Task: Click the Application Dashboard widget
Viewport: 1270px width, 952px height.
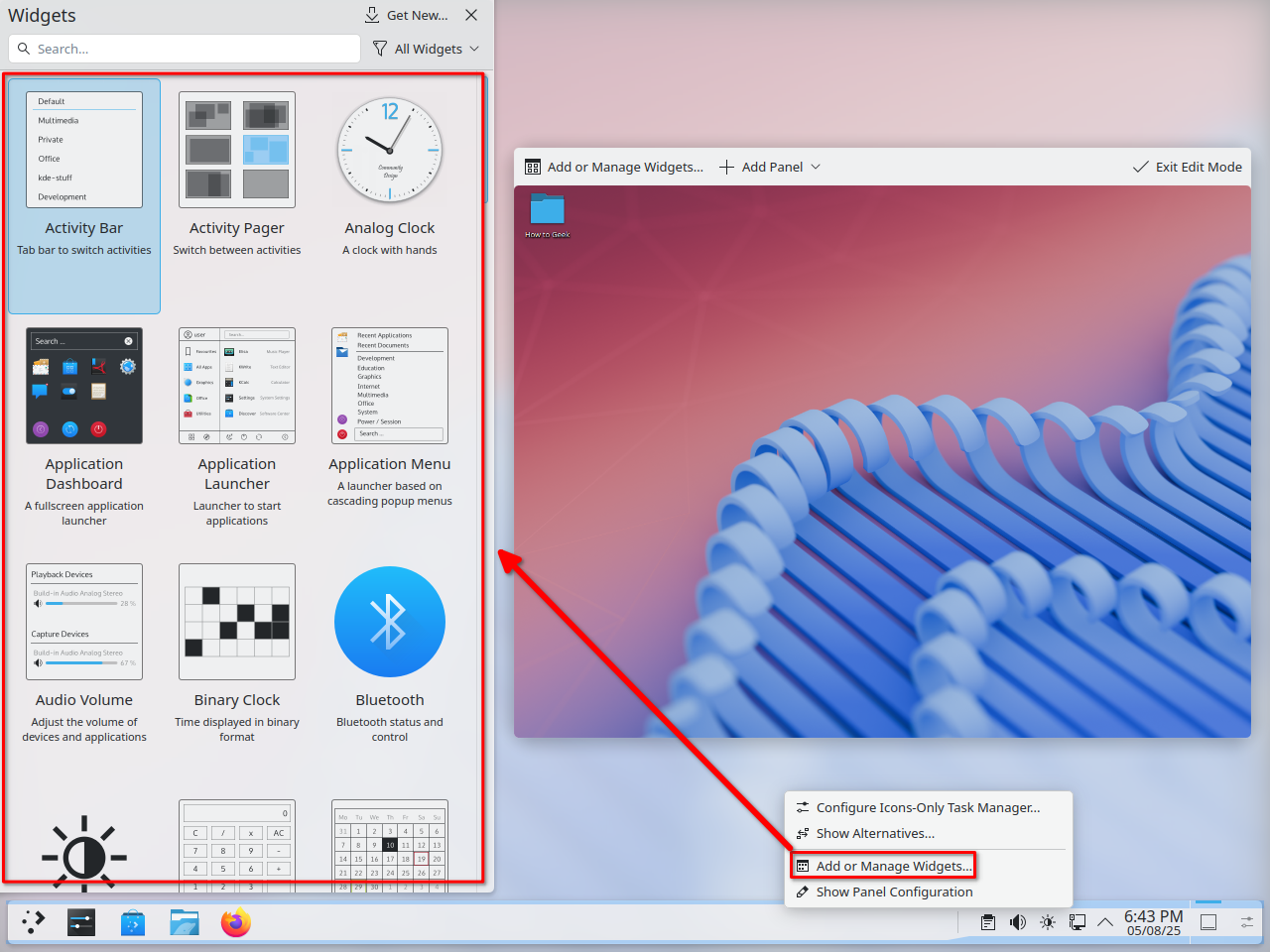Action: tap(84, 386)
